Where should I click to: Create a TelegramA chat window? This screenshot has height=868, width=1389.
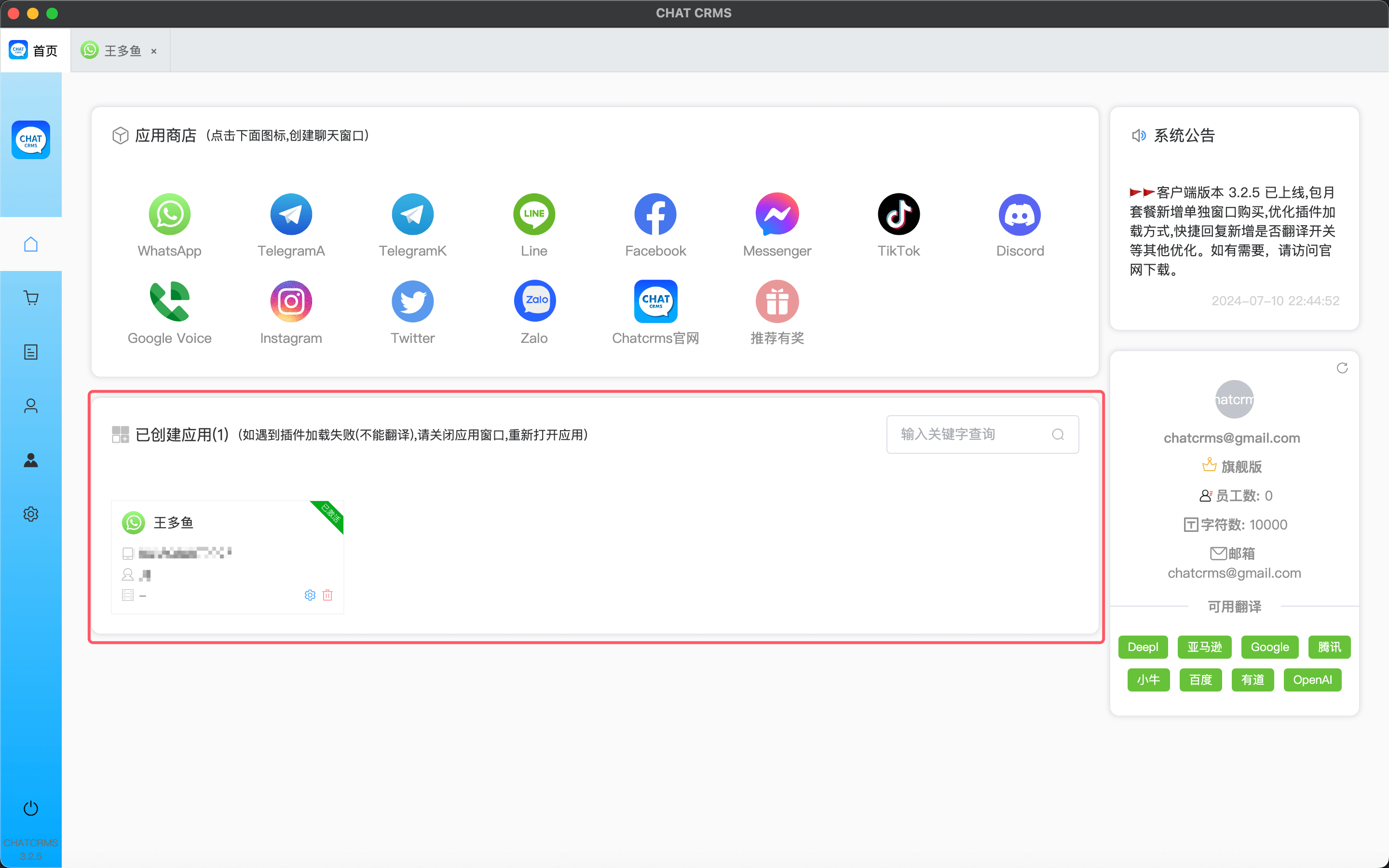(x=291, y=214)
